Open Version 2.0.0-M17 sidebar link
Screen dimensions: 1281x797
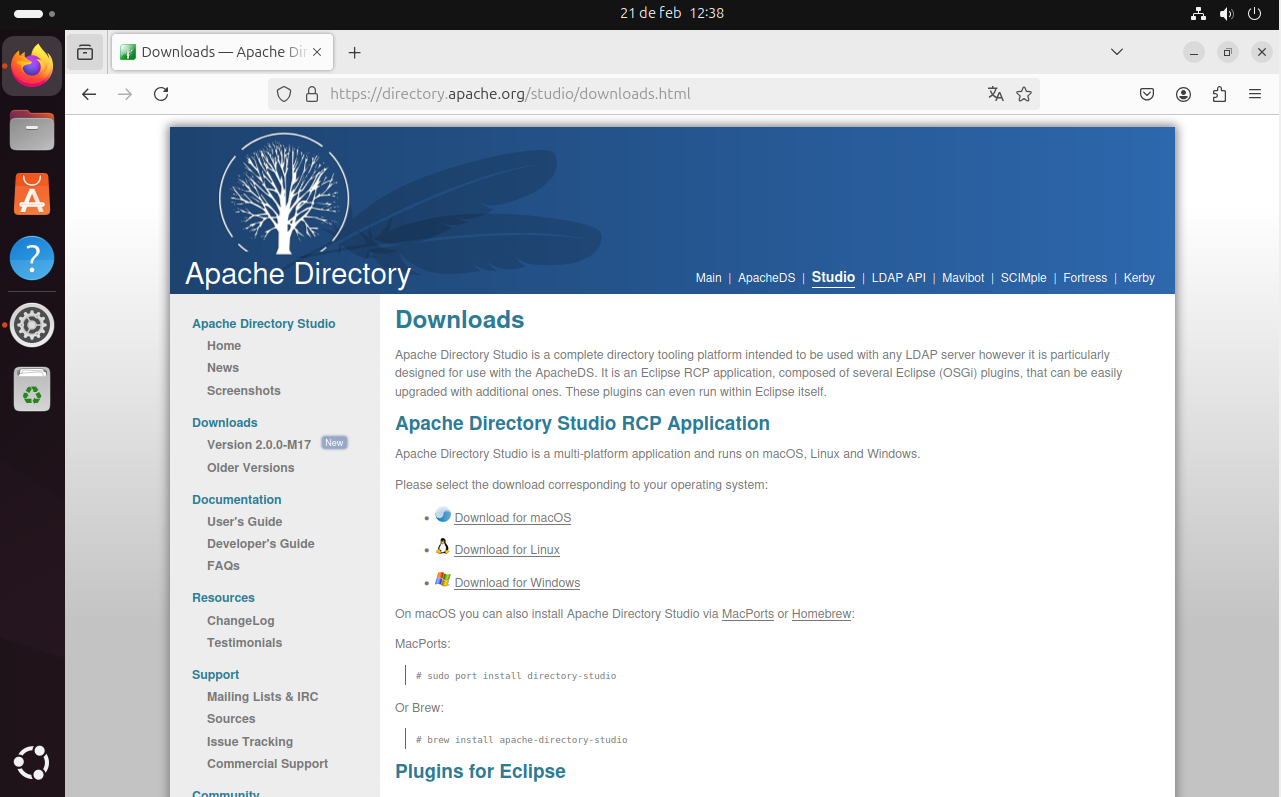click(259, 445)
